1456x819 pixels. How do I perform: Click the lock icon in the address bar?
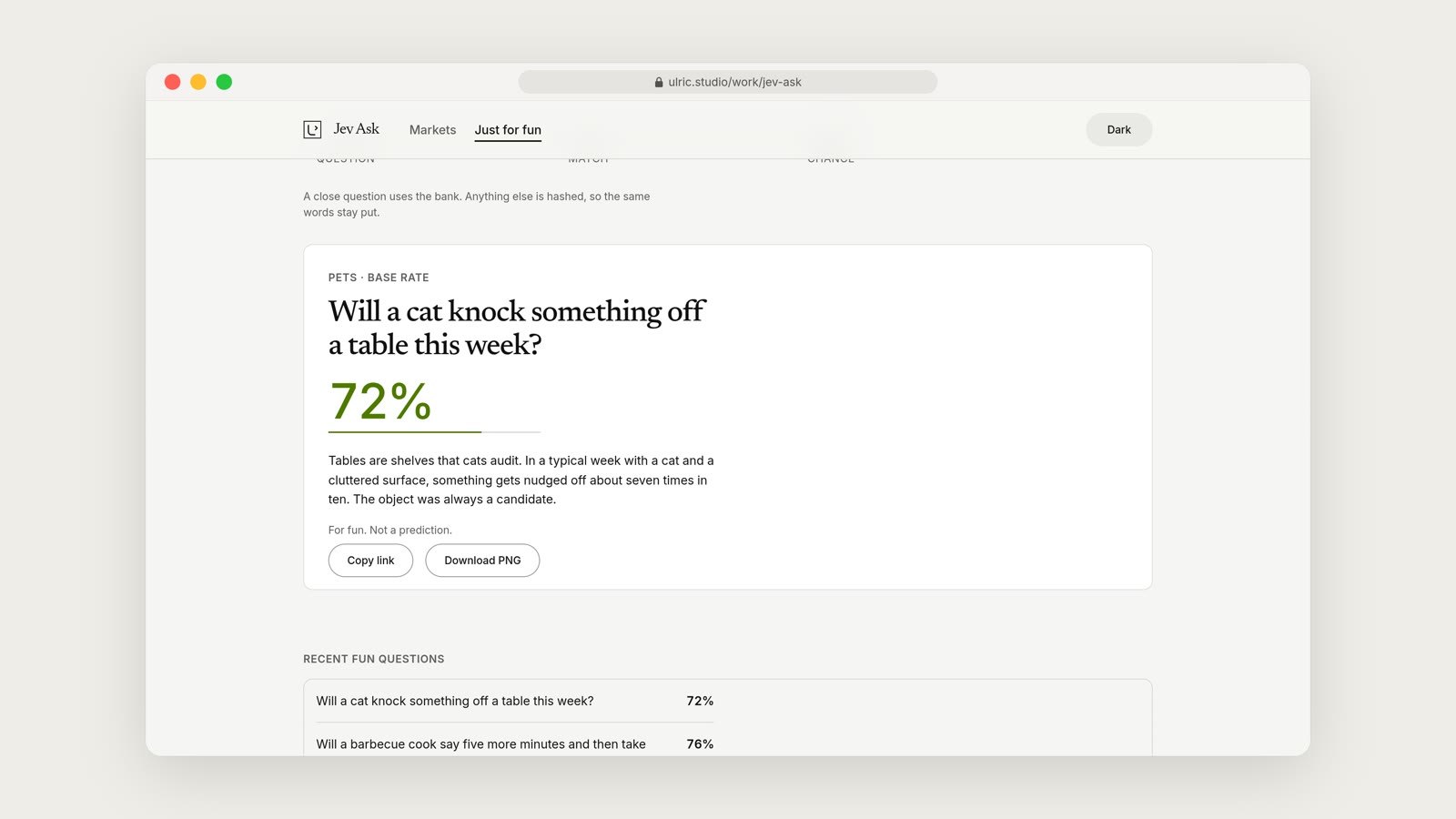point(659,82)
